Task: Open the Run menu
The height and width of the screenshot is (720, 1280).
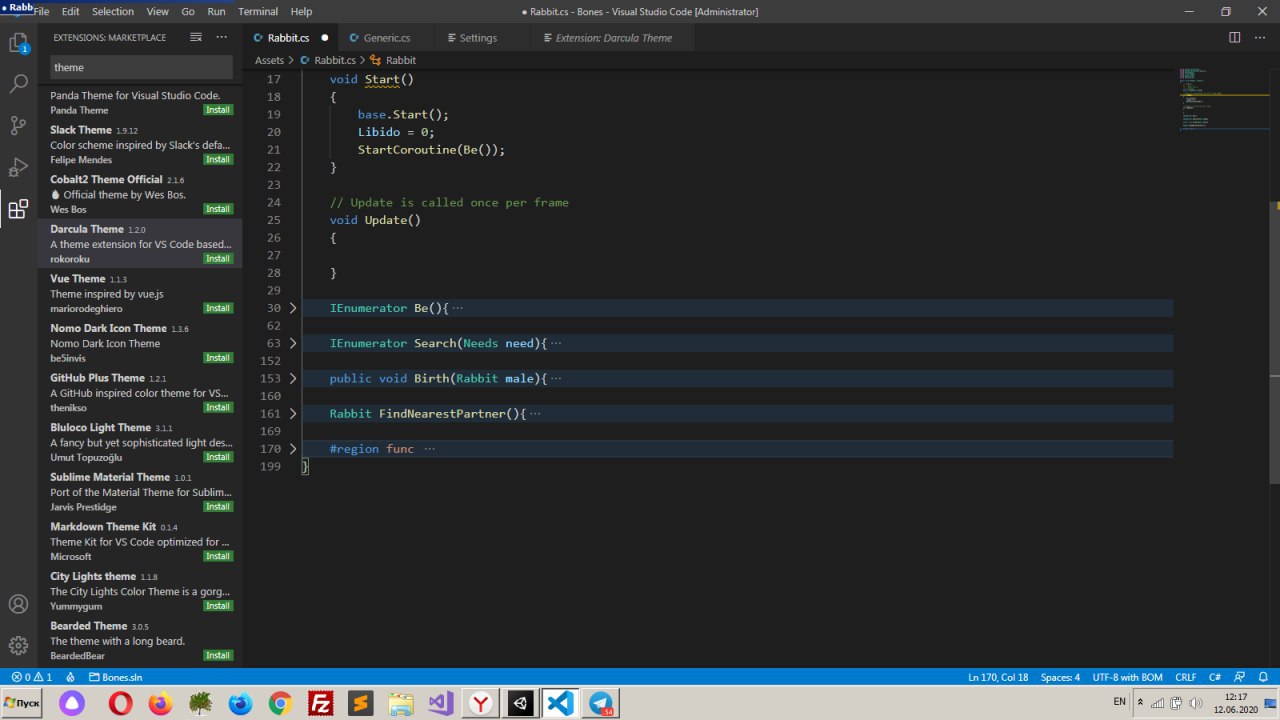Action: click(x=216, y=11)
